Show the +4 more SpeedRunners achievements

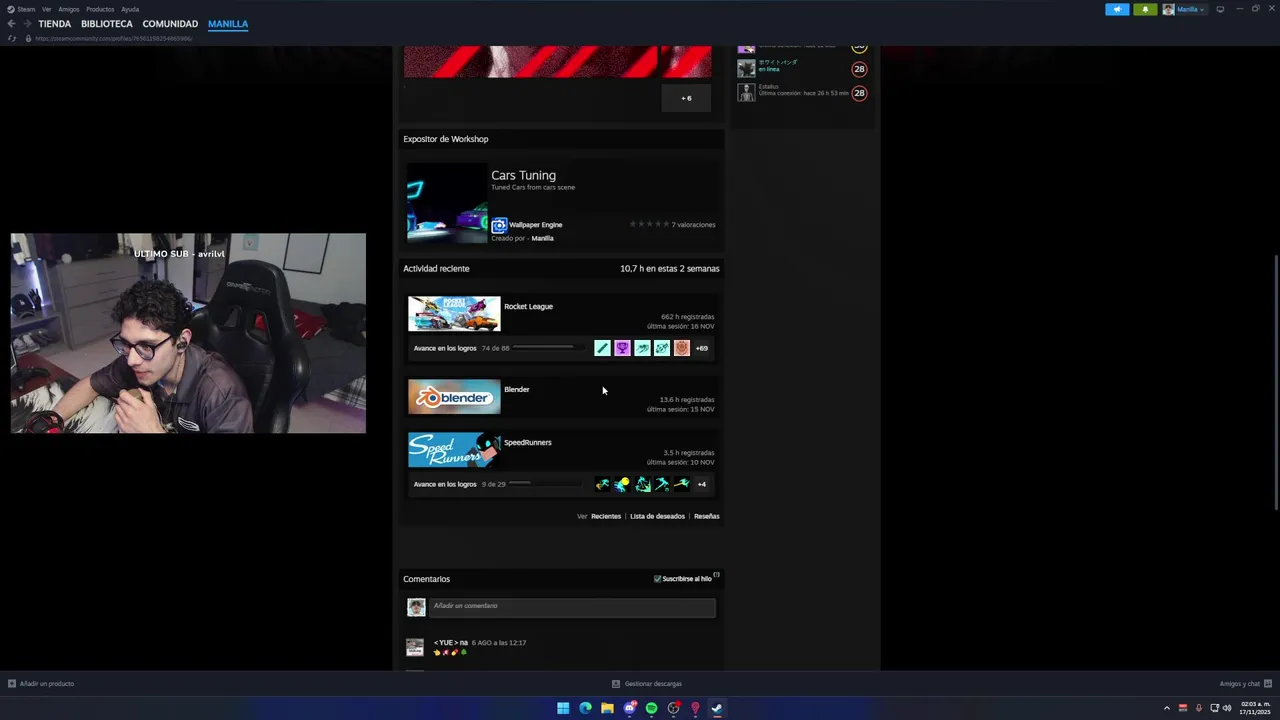pos(701,484)
